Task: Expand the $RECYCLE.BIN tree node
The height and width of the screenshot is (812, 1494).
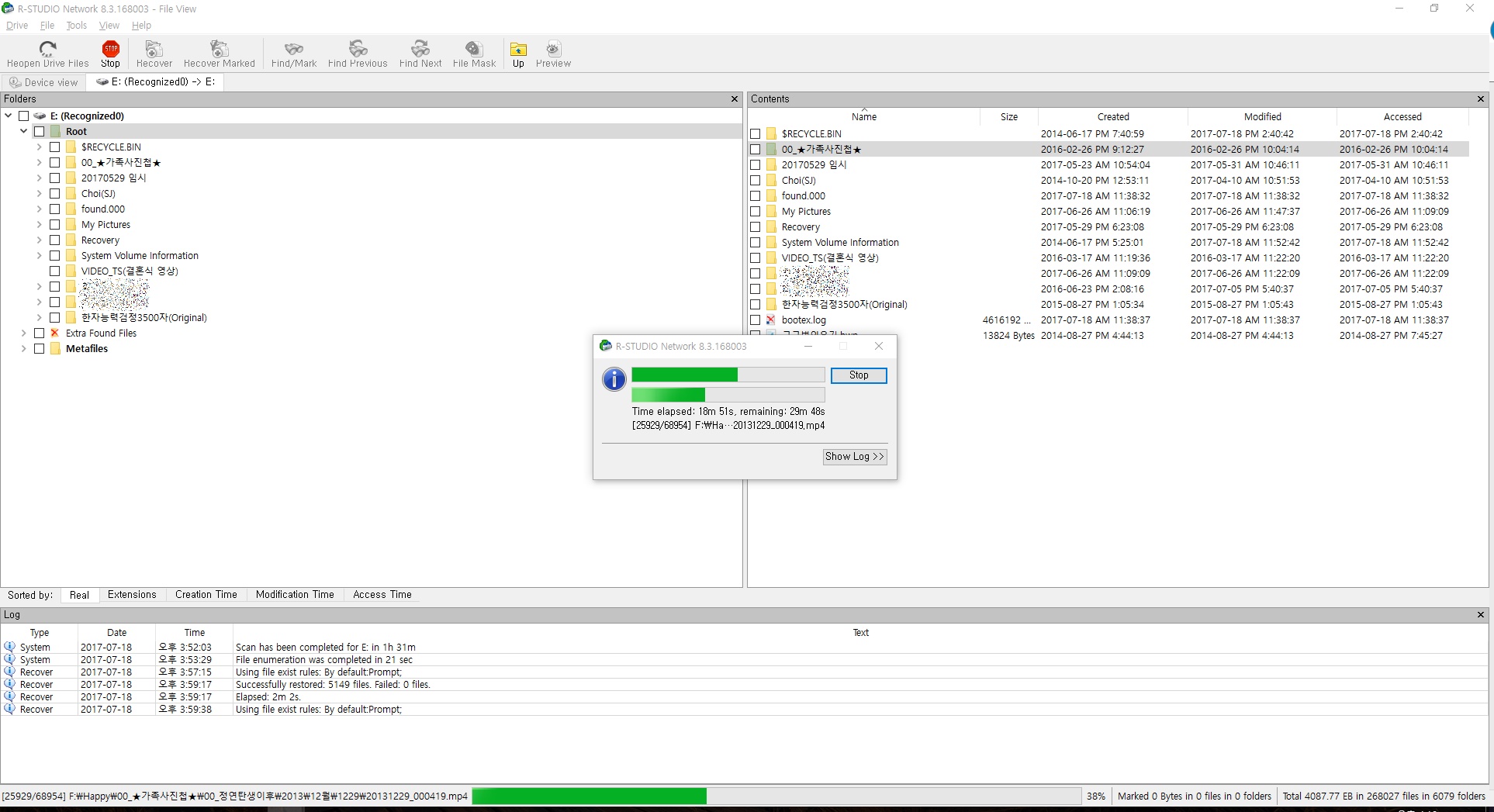Action: pos(40,147)
